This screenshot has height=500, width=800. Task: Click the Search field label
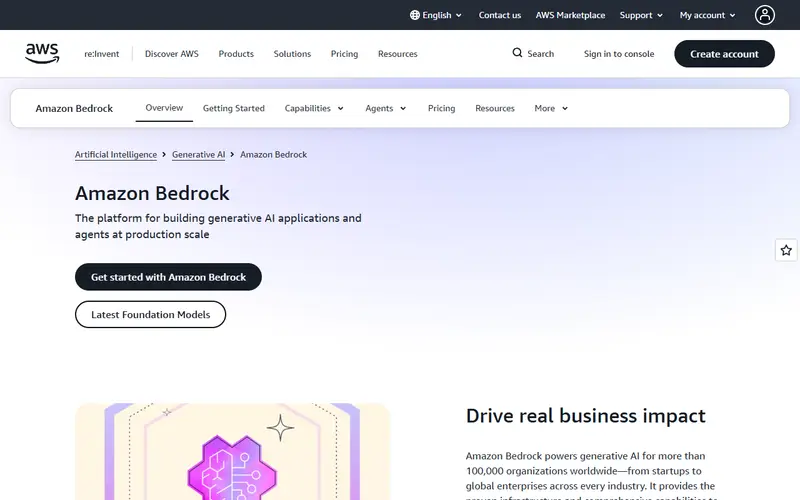pos(540,54)
